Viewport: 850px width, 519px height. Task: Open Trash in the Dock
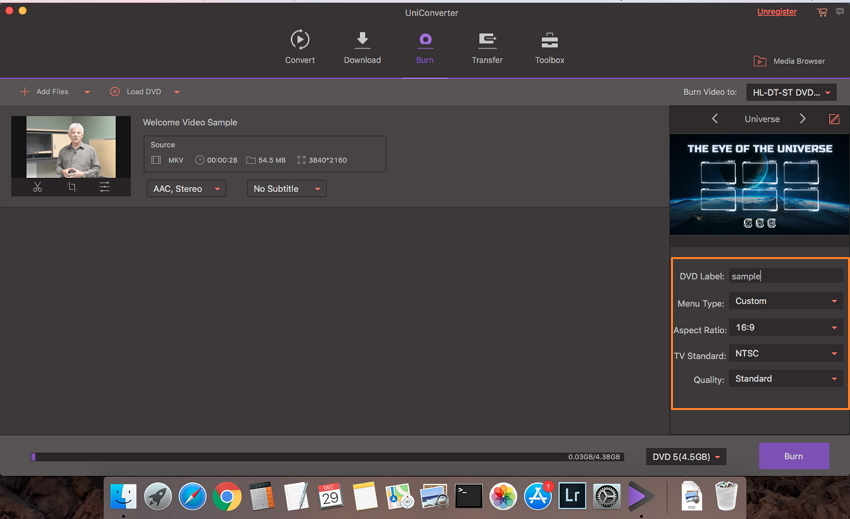(x=726, y=496)
